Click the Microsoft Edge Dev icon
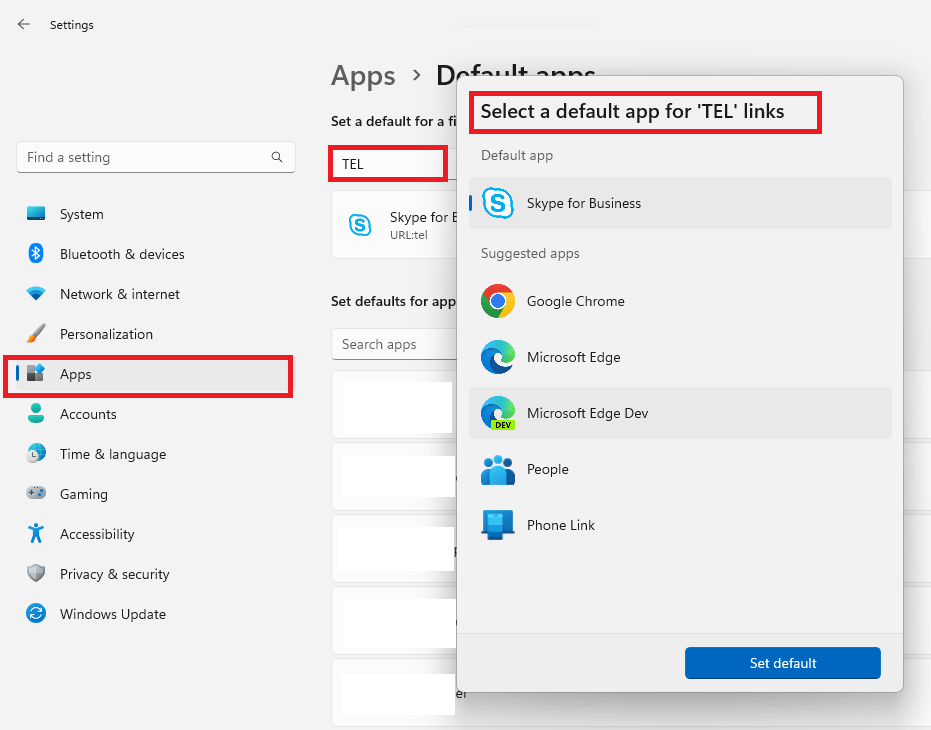 [498, 413]
